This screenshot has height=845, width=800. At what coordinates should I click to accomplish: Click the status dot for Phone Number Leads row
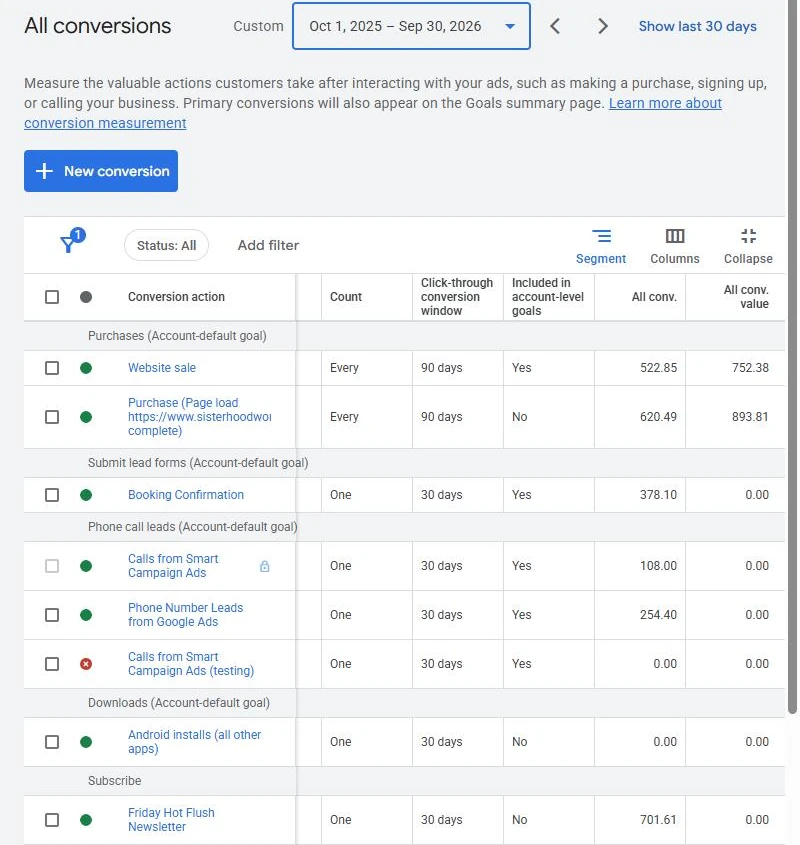(x=86, y=615)
